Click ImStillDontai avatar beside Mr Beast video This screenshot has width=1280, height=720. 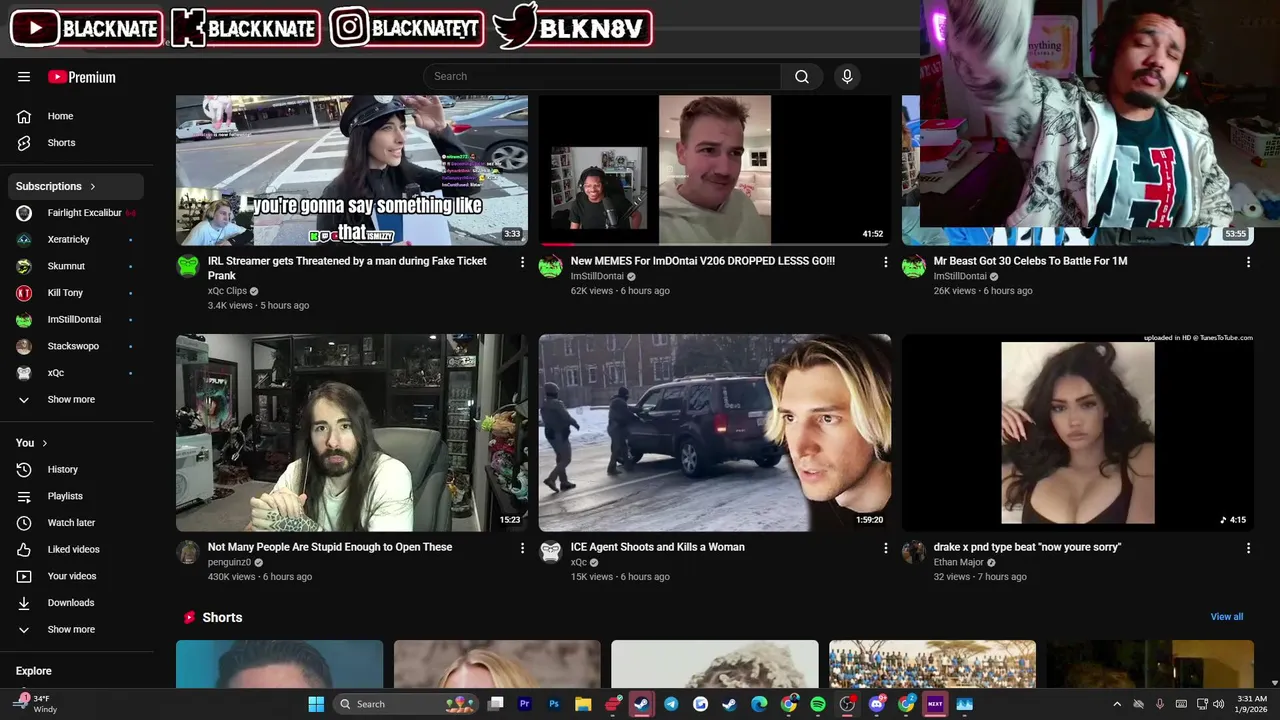pyautogui.click(x=914, y=266)
